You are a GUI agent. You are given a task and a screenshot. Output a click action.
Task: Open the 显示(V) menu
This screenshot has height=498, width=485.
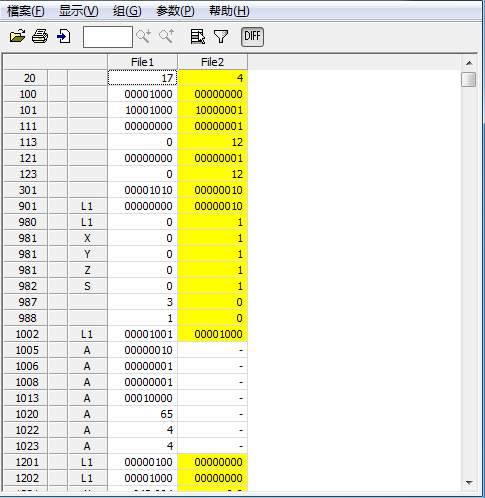79,11
